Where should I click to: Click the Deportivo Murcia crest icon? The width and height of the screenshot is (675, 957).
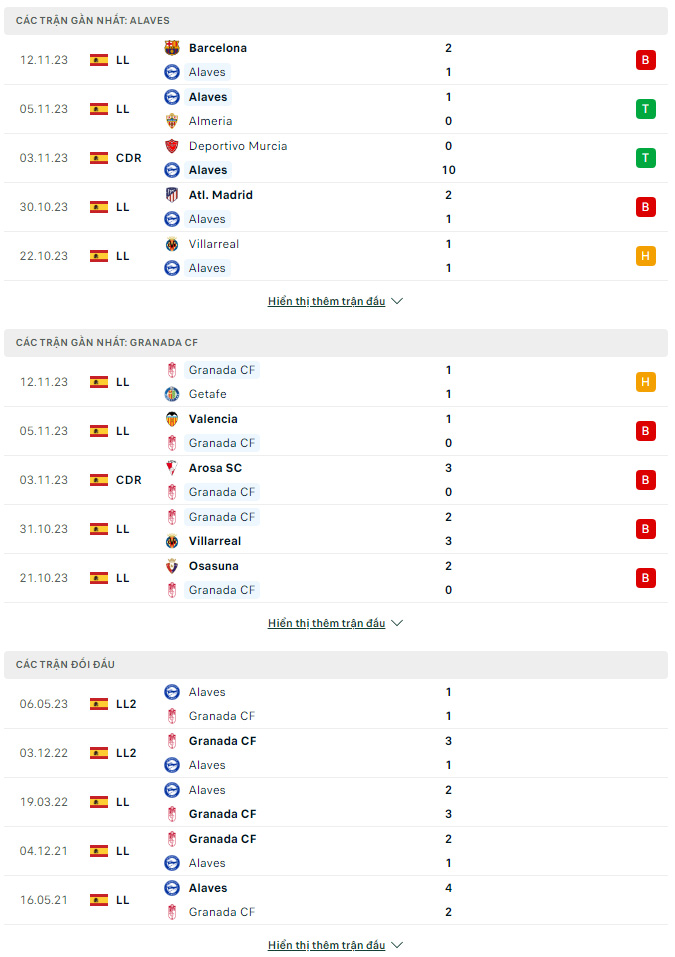pyautogui.click(x=172, y=146)
